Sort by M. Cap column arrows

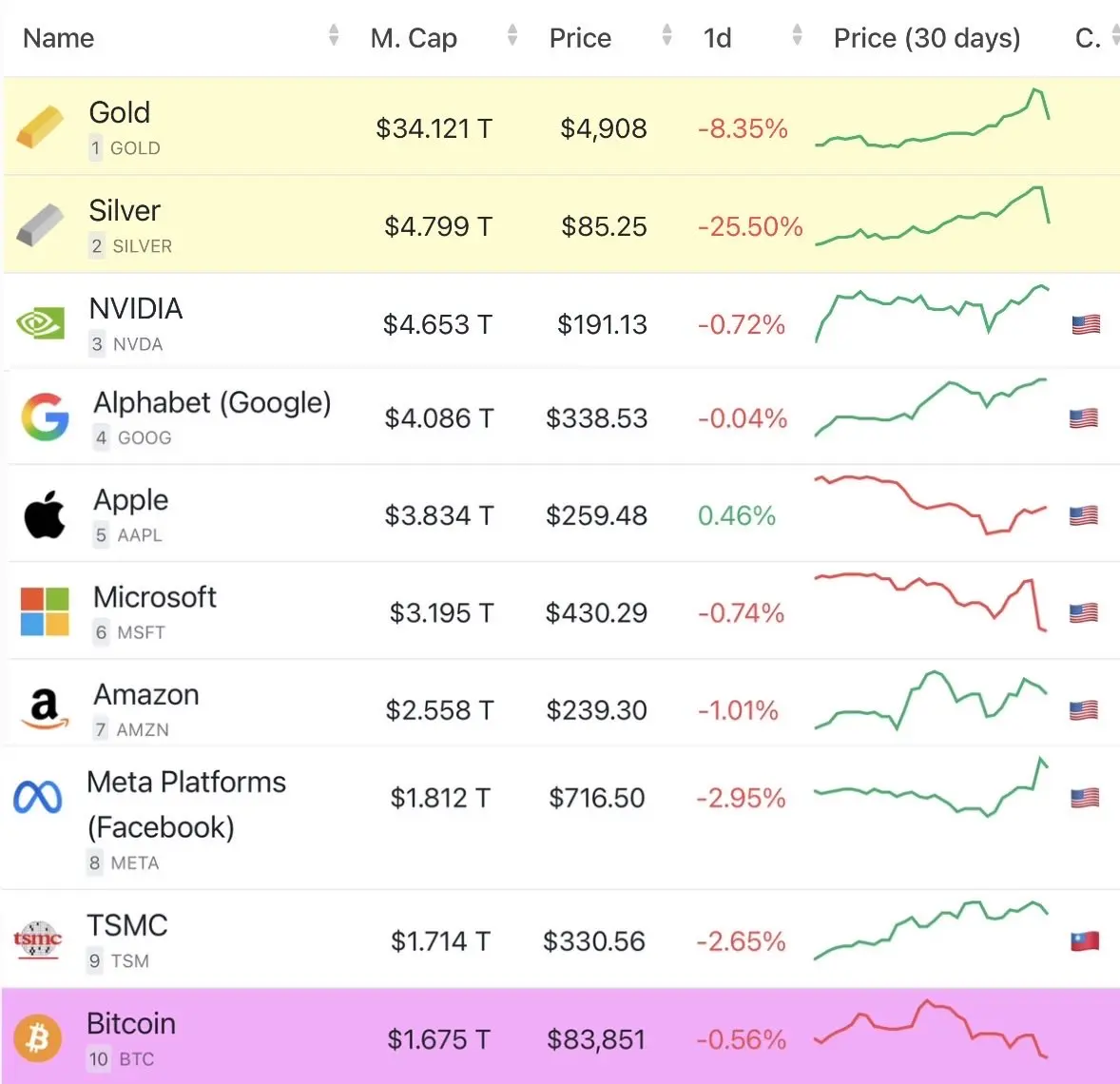(x=512, y=36)
